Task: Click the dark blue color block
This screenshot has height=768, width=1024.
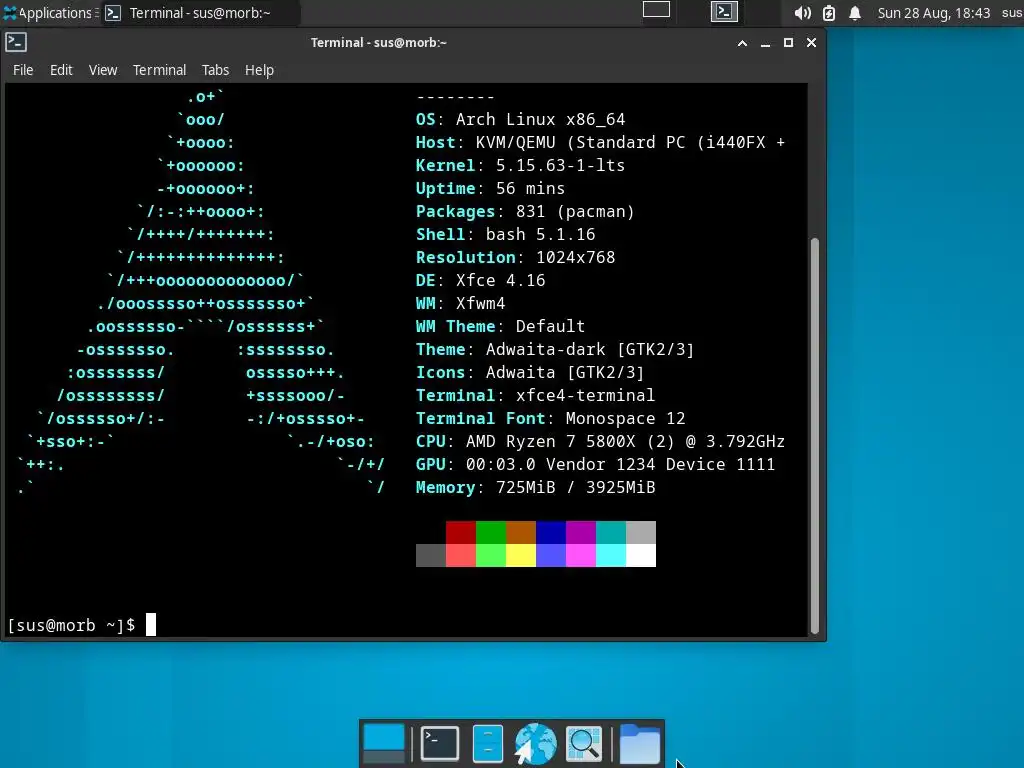Action: pos(551,532)
